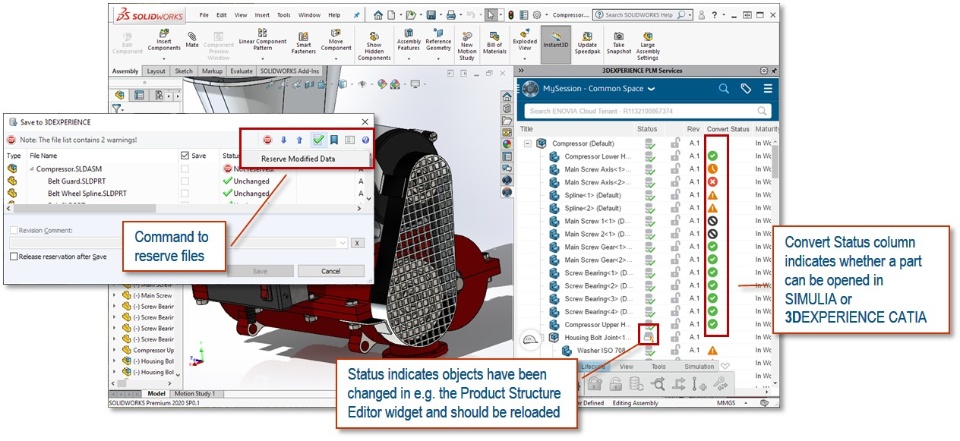The width and height of the screenshot is (960, 441).
Task: Collapse the Compressor (Default) tree node
Action: [527, 143]
